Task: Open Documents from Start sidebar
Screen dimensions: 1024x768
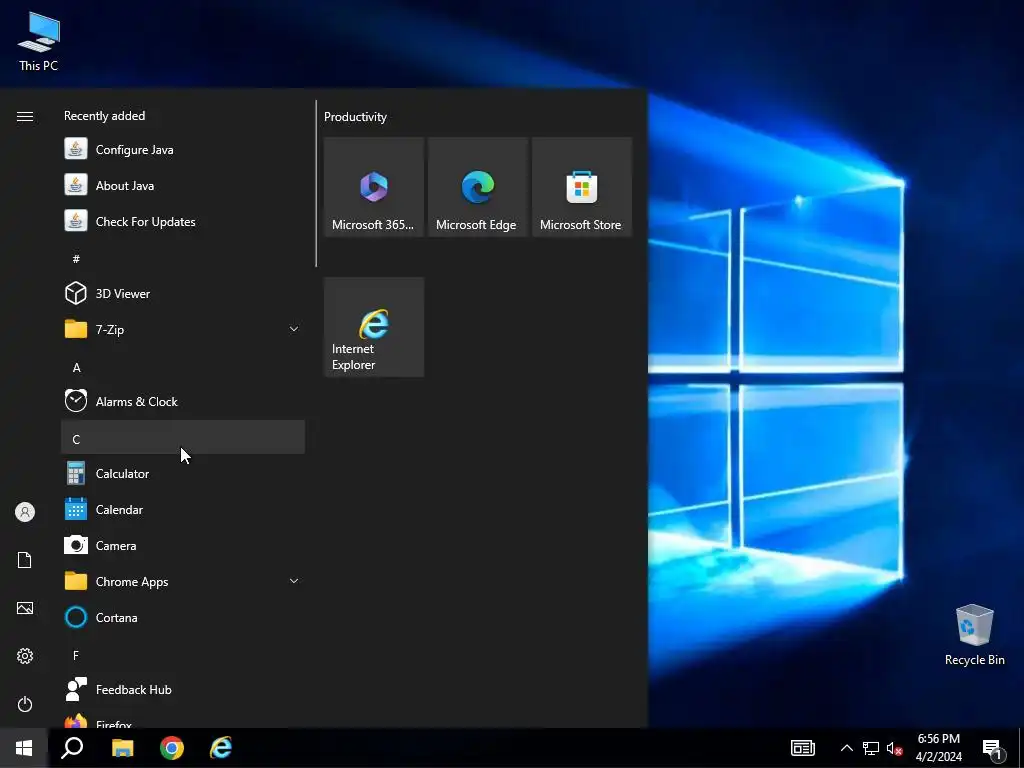Action: (x=25, y=560)
